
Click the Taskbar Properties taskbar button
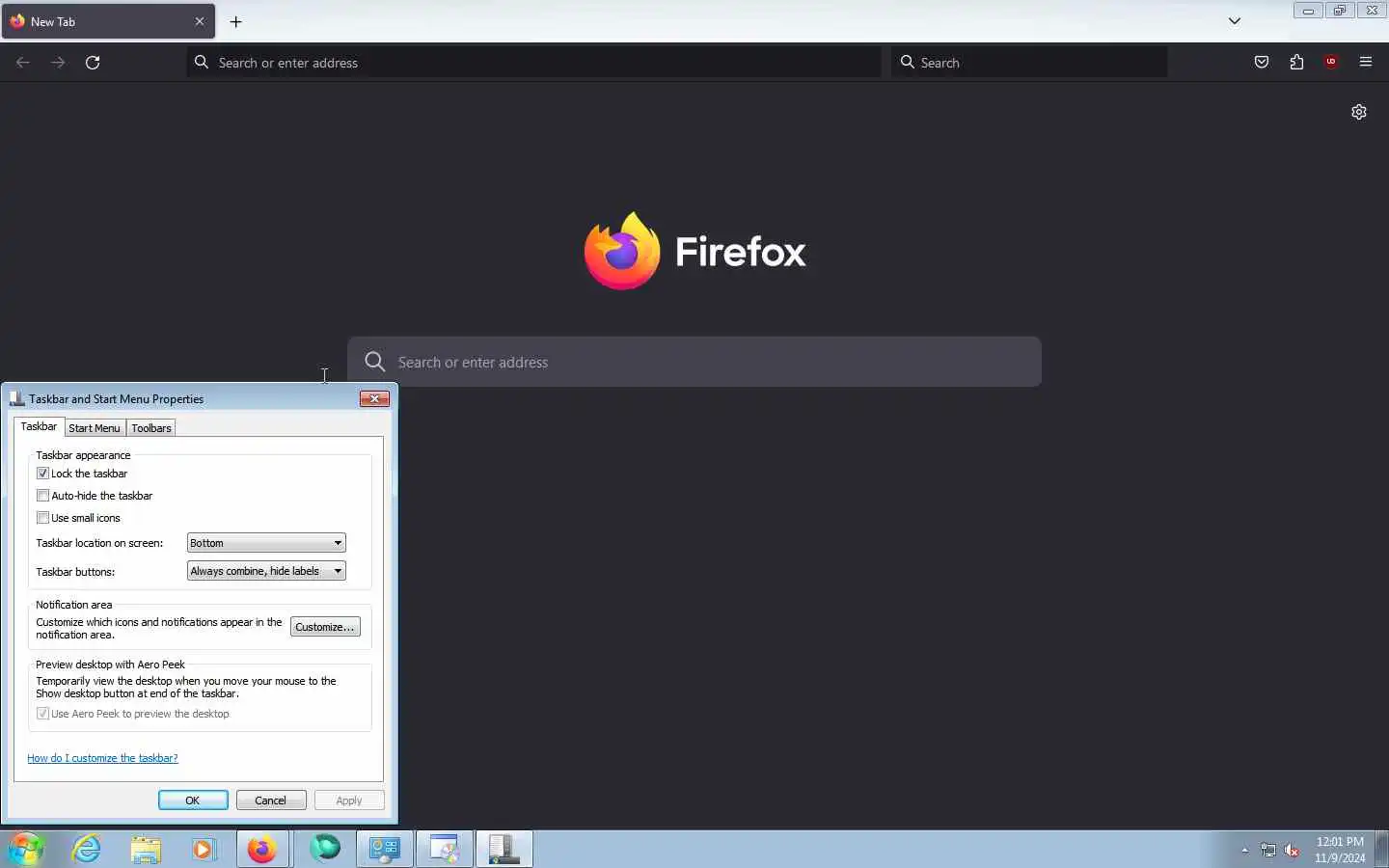pos(504,849)
